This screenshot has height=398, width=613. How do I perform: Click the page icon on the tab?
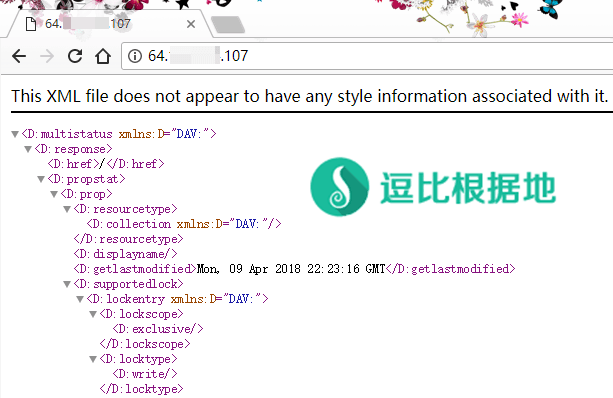(31, 24)
